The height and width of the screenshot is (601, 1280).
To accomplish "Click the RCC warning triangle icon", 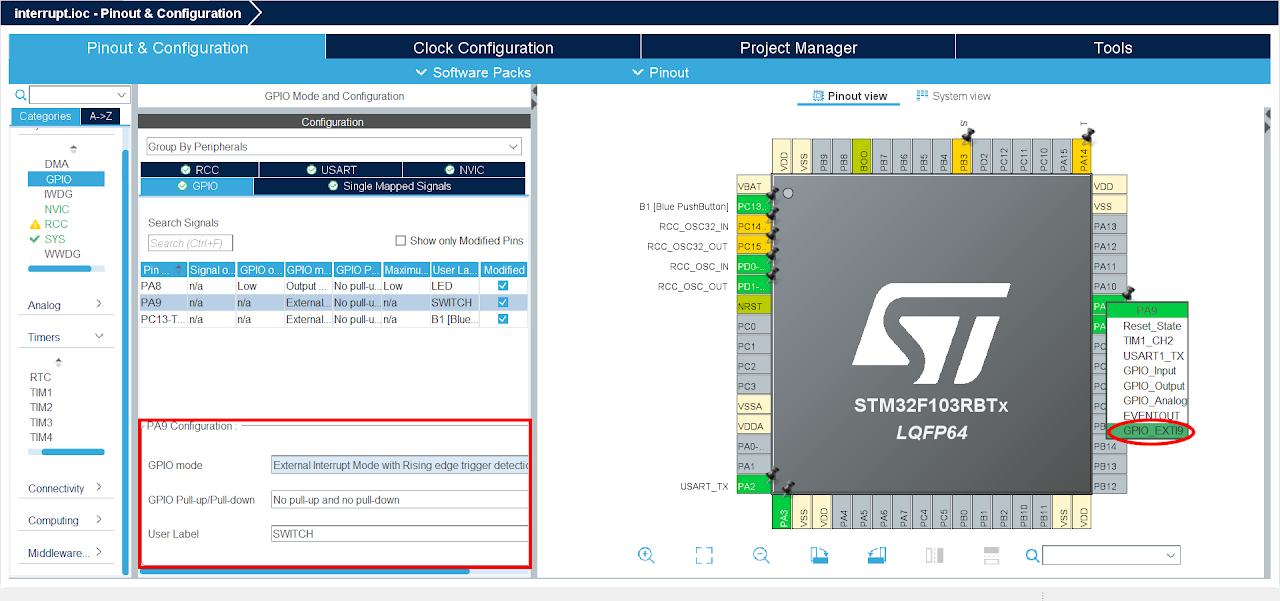I will (35, 224).
